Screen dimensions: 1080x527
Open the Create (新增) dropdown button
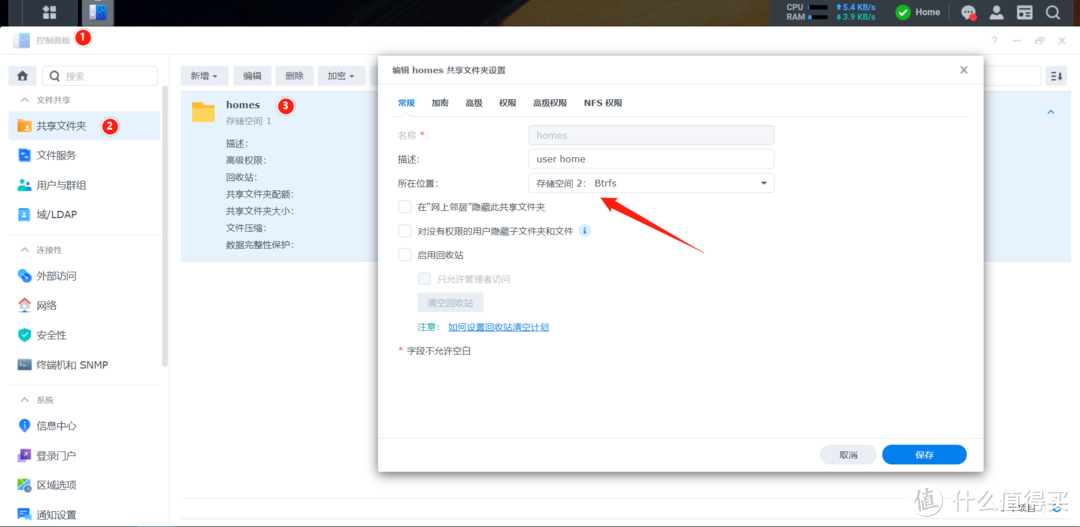pos(204,76)
